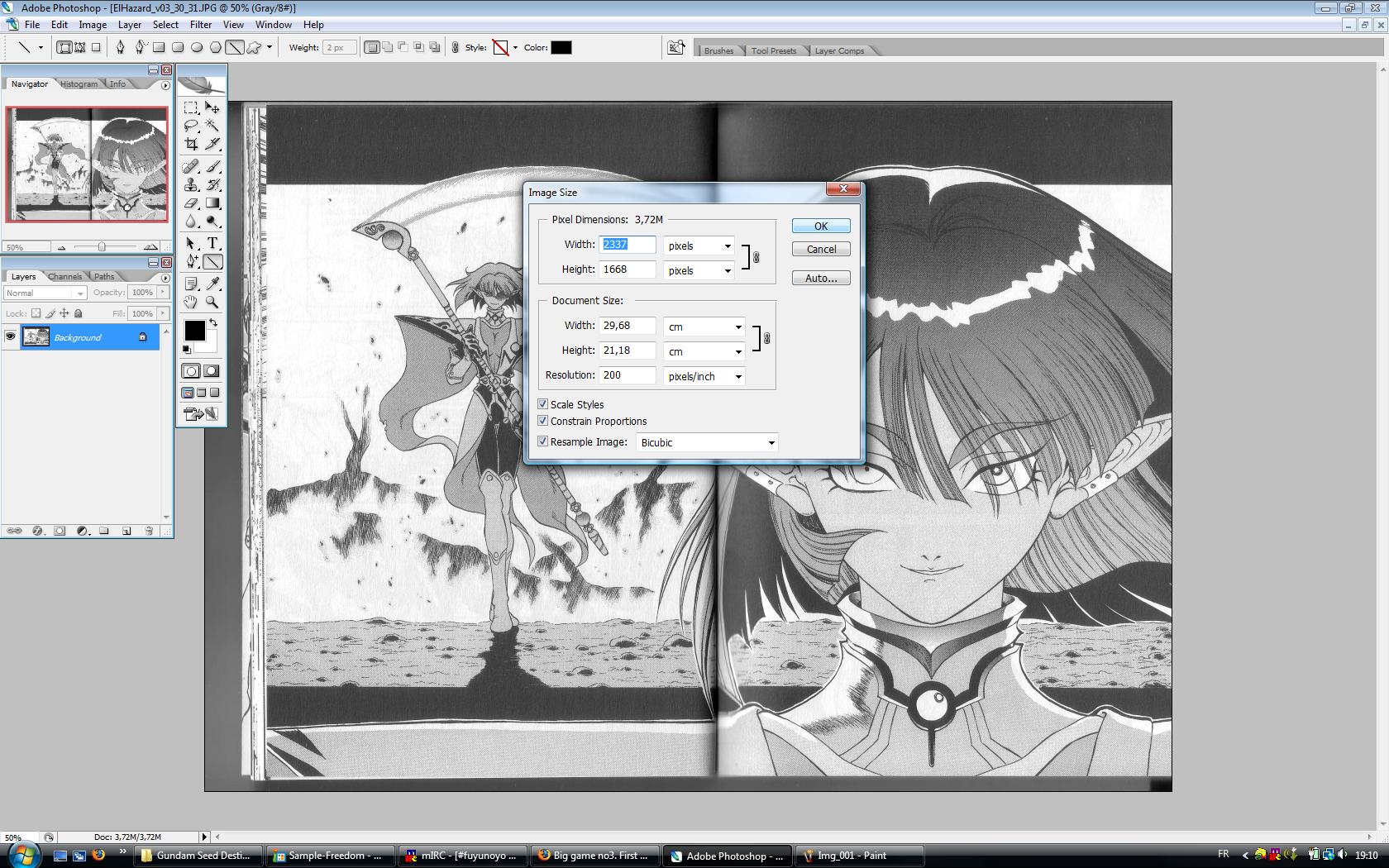Viewport: 1389px width, 868px height.
Task: Uncheck Scale Styles checkbox
Action: 543,404
